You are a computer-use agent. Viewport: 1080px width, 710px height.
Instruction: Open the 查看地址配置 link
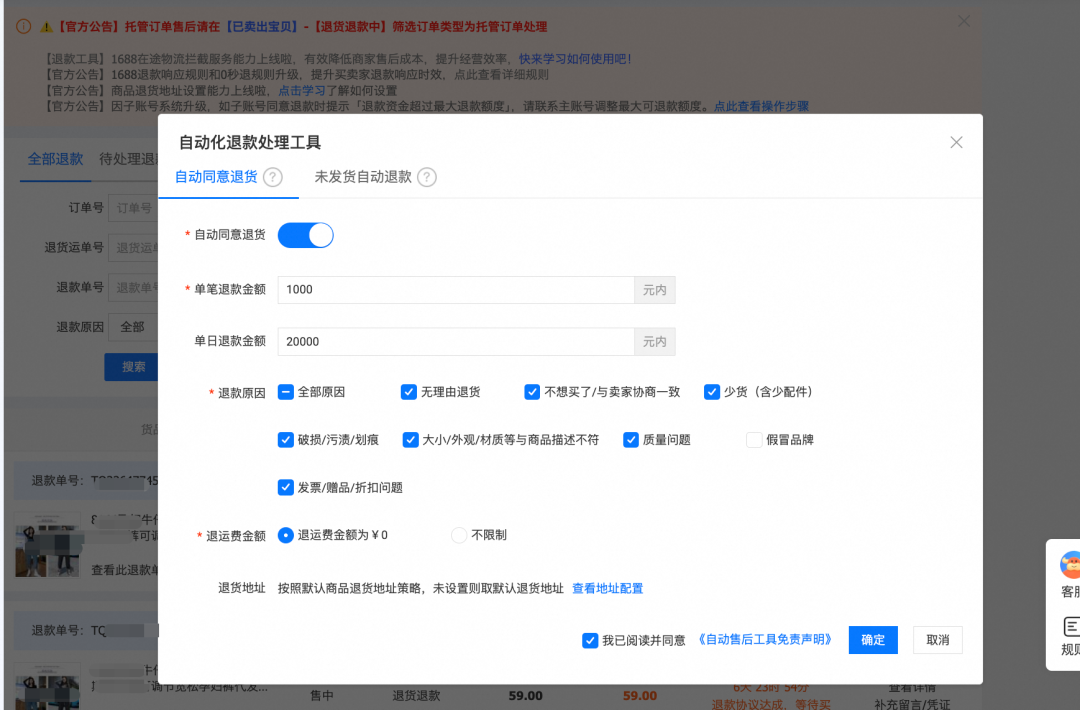pos(607,588)
